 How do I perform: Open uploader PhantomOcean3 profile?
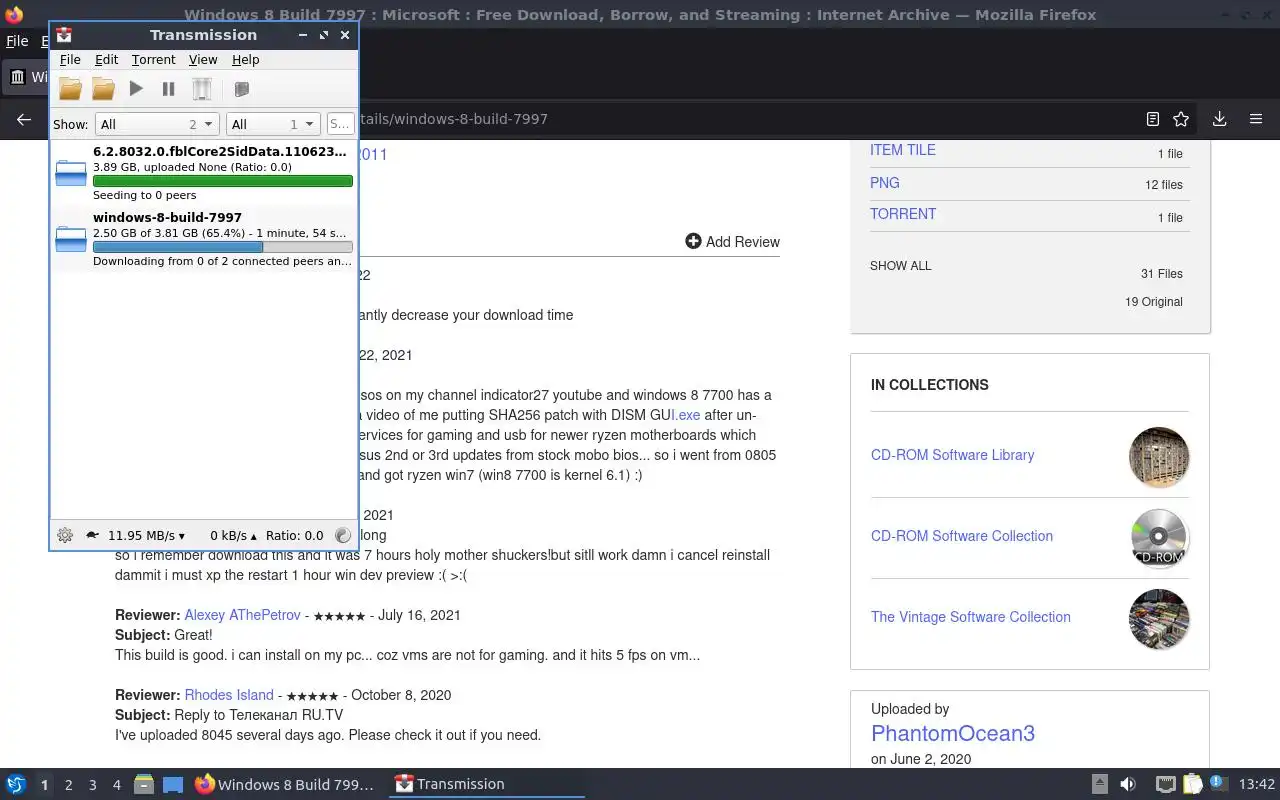953,733
